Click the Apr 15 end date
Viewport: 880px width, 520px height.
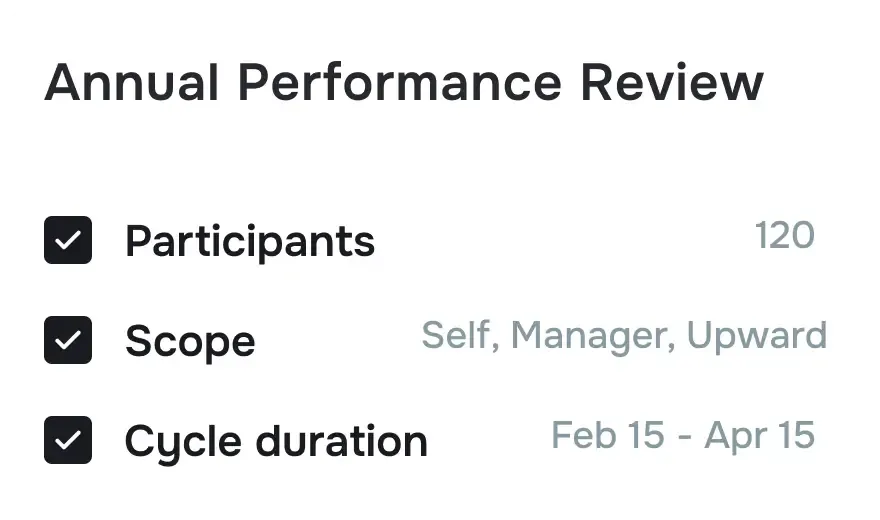point(760,436)
